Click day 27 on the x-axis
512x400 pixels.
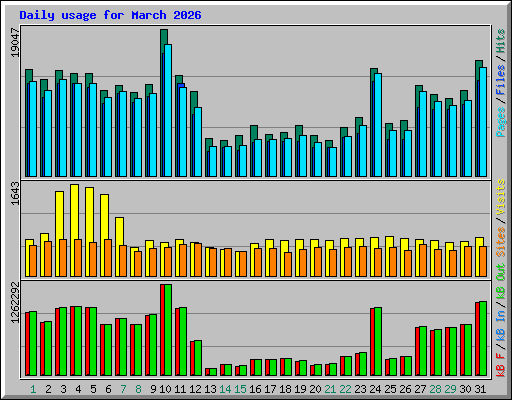[x=420, y=389]
